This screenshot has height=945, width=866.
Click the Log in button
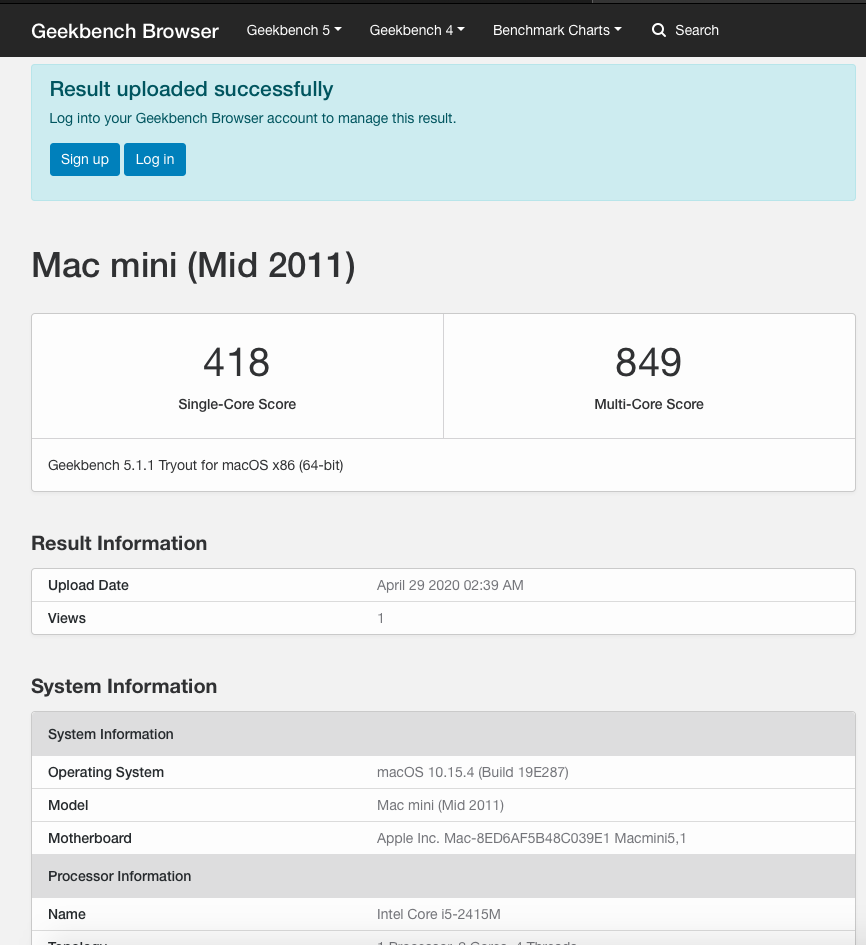coord(155,159)
